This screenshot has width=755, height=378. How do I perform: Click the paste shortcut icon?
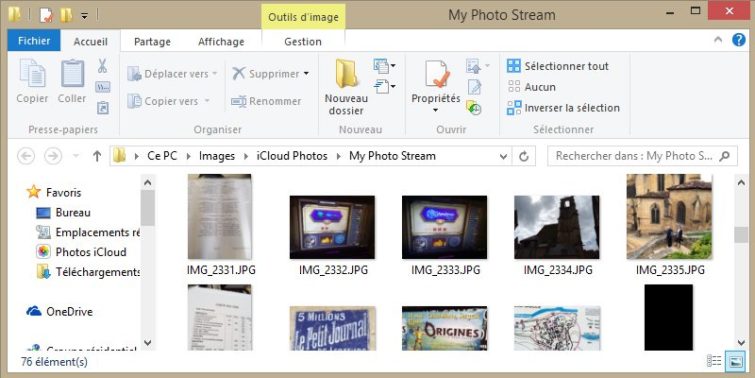click(x=102, y=107)
